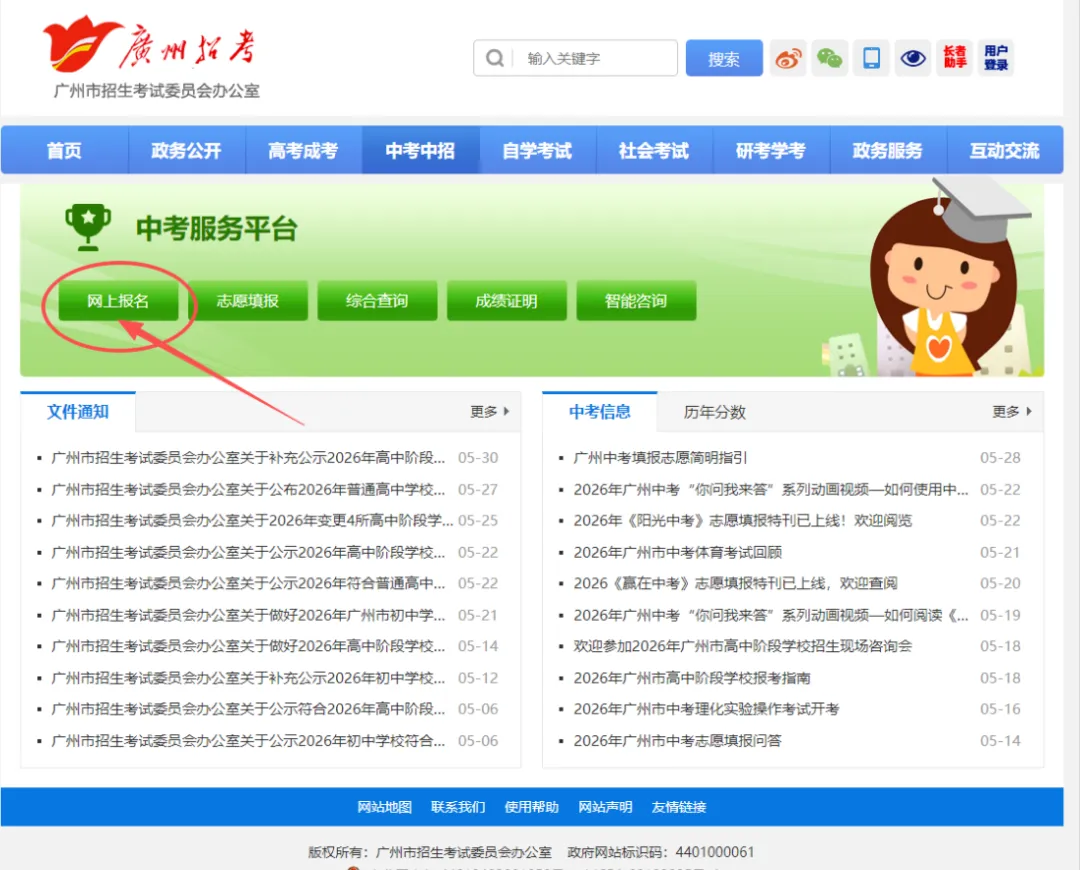The height and width of the screenshot is (870, 1080).
Task: Open notice 关于公示2026年高中阶段学校 dated 05-22
Action: pos(249,552)
